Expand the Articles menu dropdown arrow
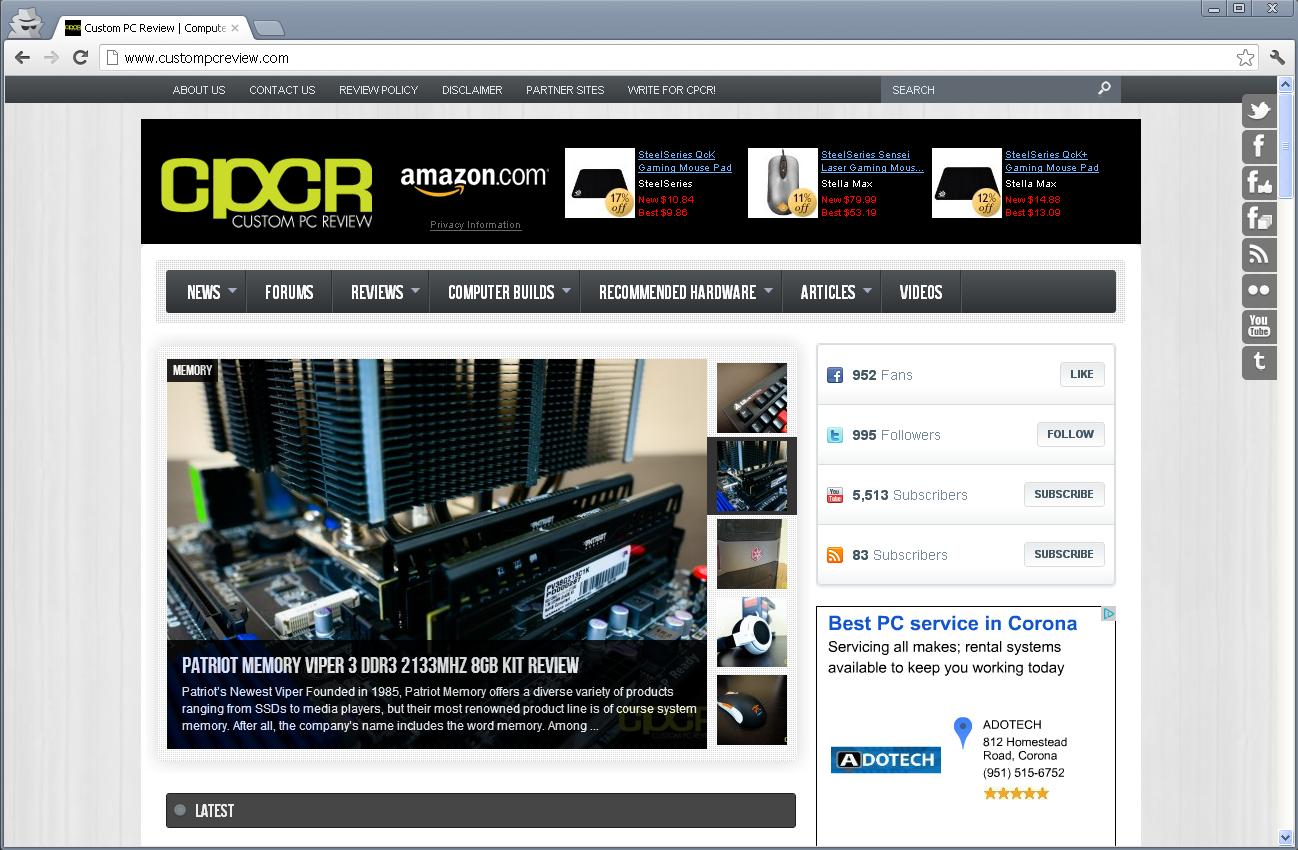1298x850 pixels. [867, 291]
